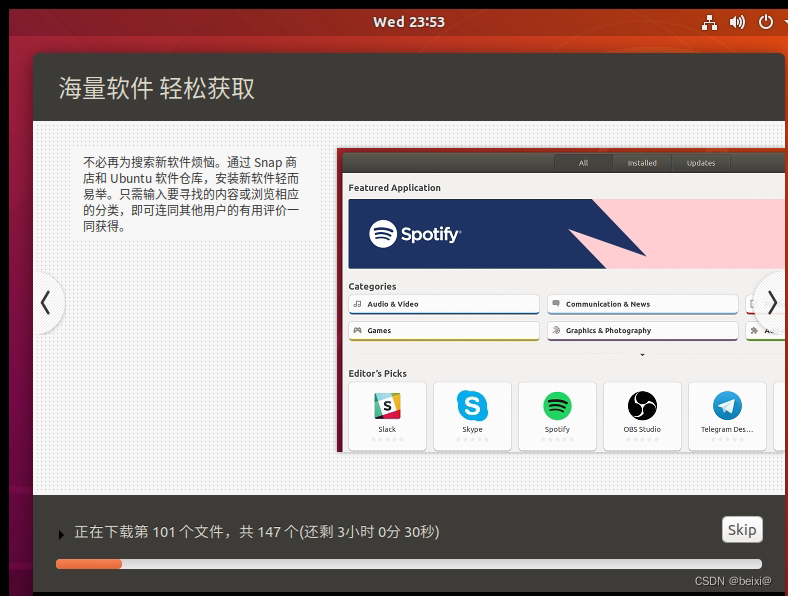
Task: Click the Spotify icon in Editor's Picks
Action: pos(557,406)
